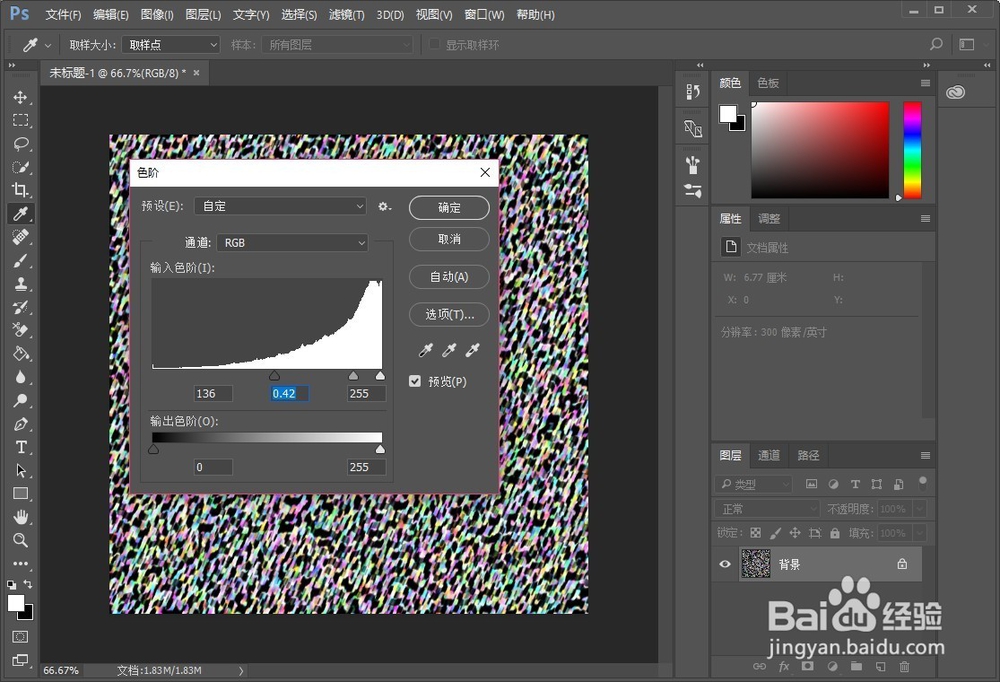Image resolution: width=1000 pixels, height=682 pixels.
Task: Hide the 背景 layer with eye icon
Action: [725, 564]
